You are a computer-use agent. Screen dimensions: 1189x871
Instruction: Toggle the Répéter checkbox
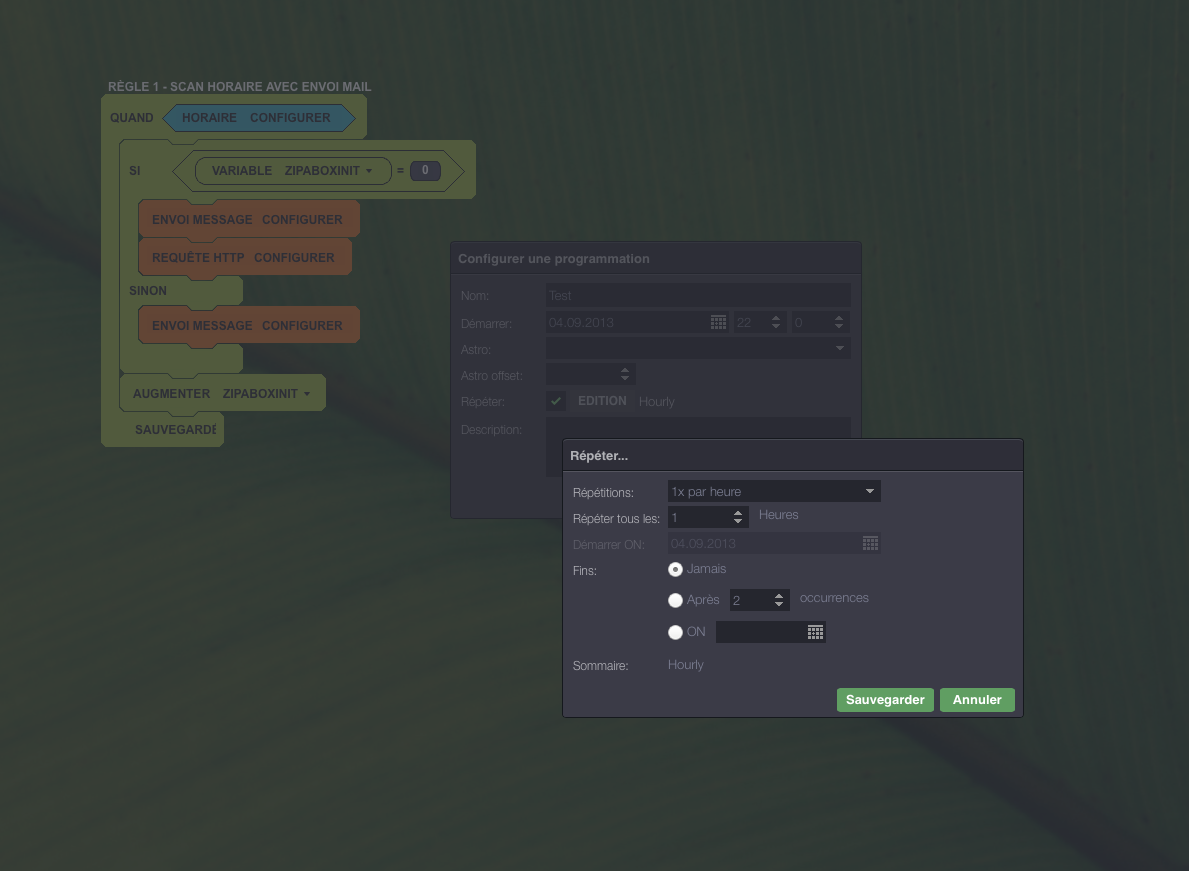[556, 401]
